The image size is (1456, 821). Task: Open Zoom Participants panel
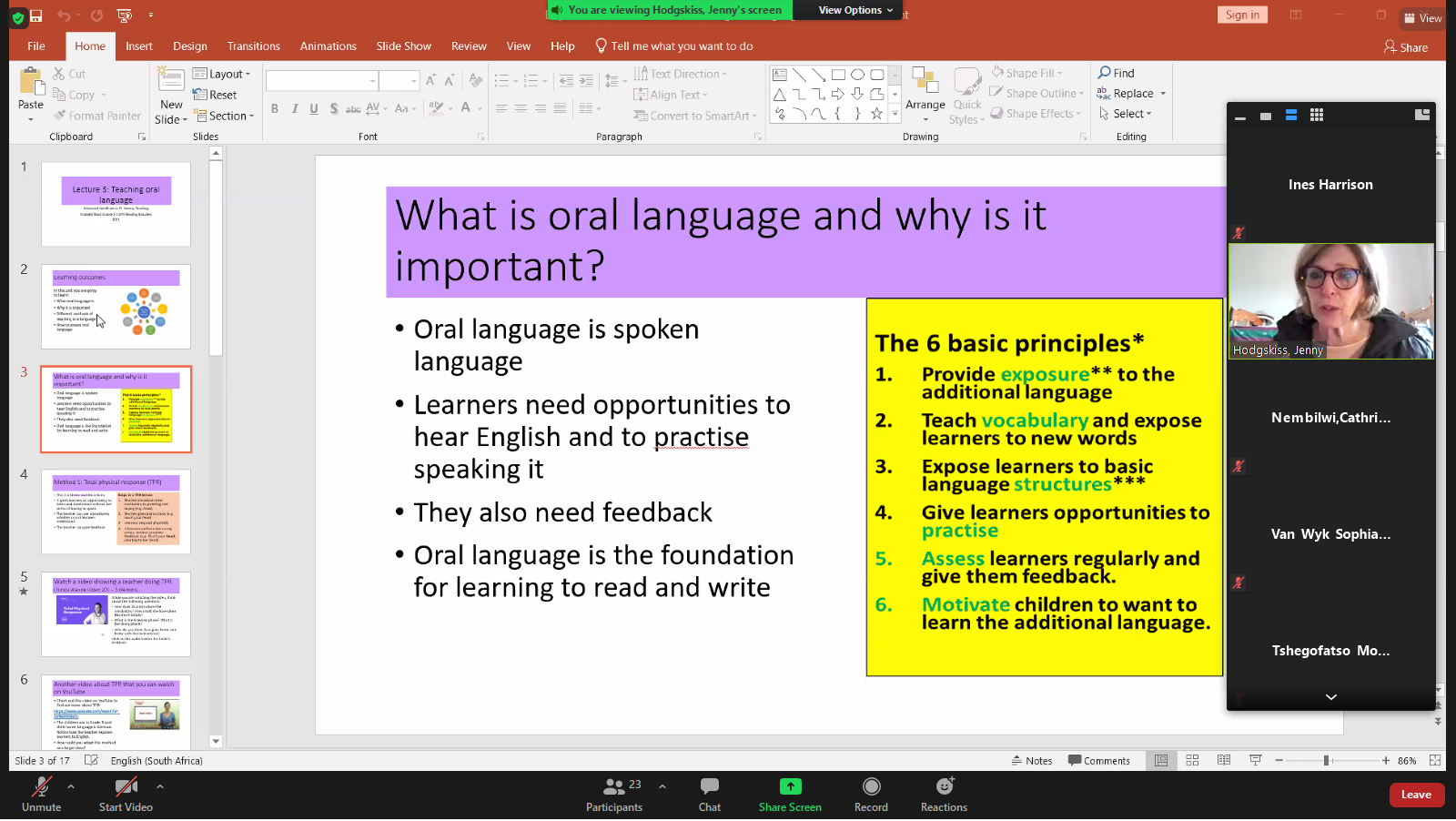click(x=614, y=795)
